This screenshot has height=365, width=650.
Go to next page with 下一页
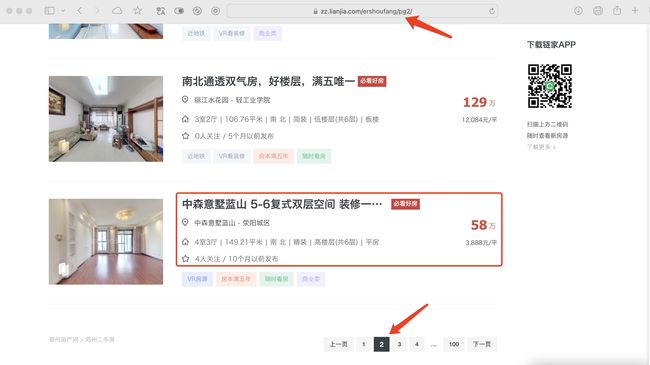(482, 344)
